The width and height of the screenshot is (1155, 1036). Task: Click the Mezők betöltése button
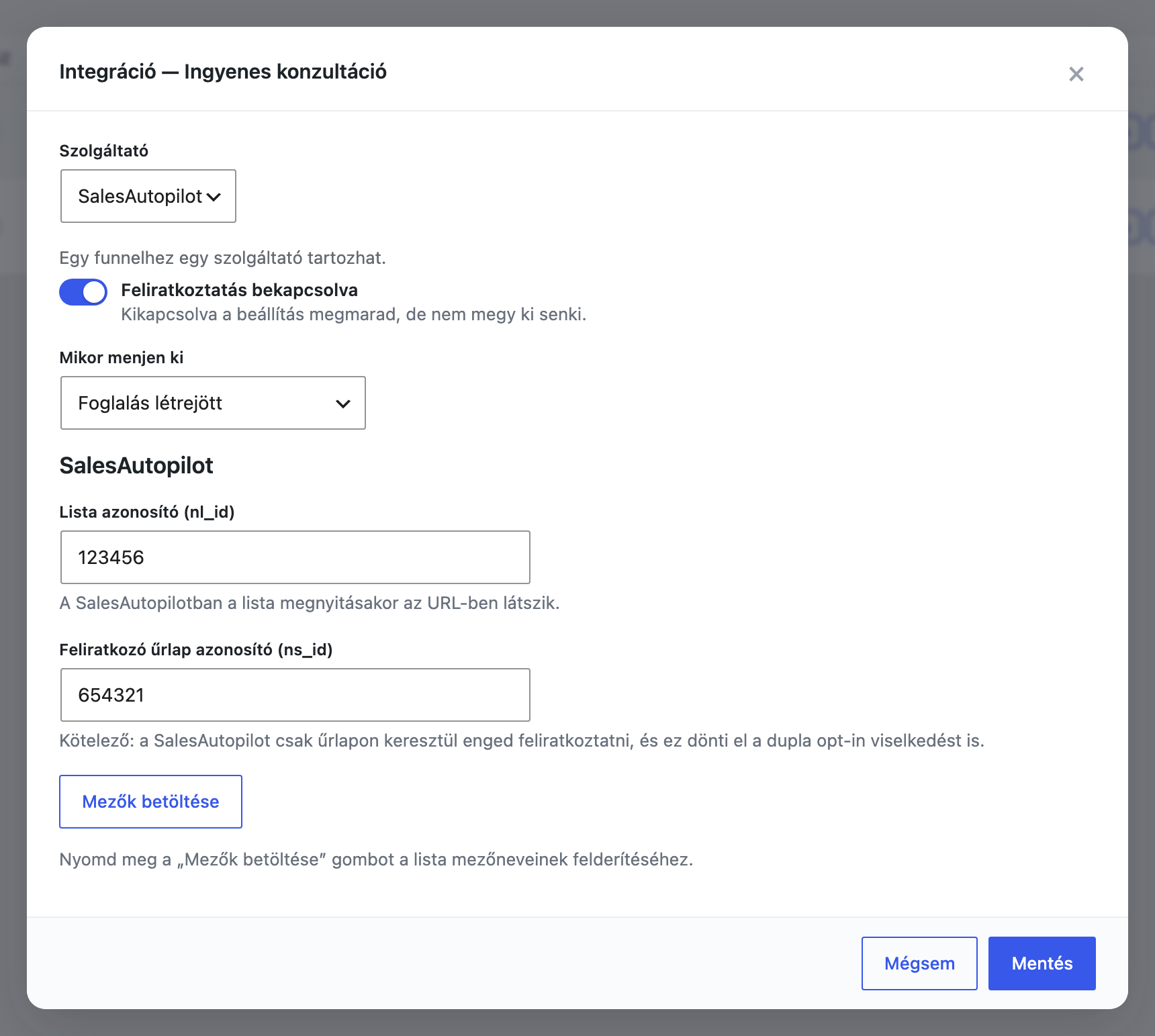coord(150,802)
